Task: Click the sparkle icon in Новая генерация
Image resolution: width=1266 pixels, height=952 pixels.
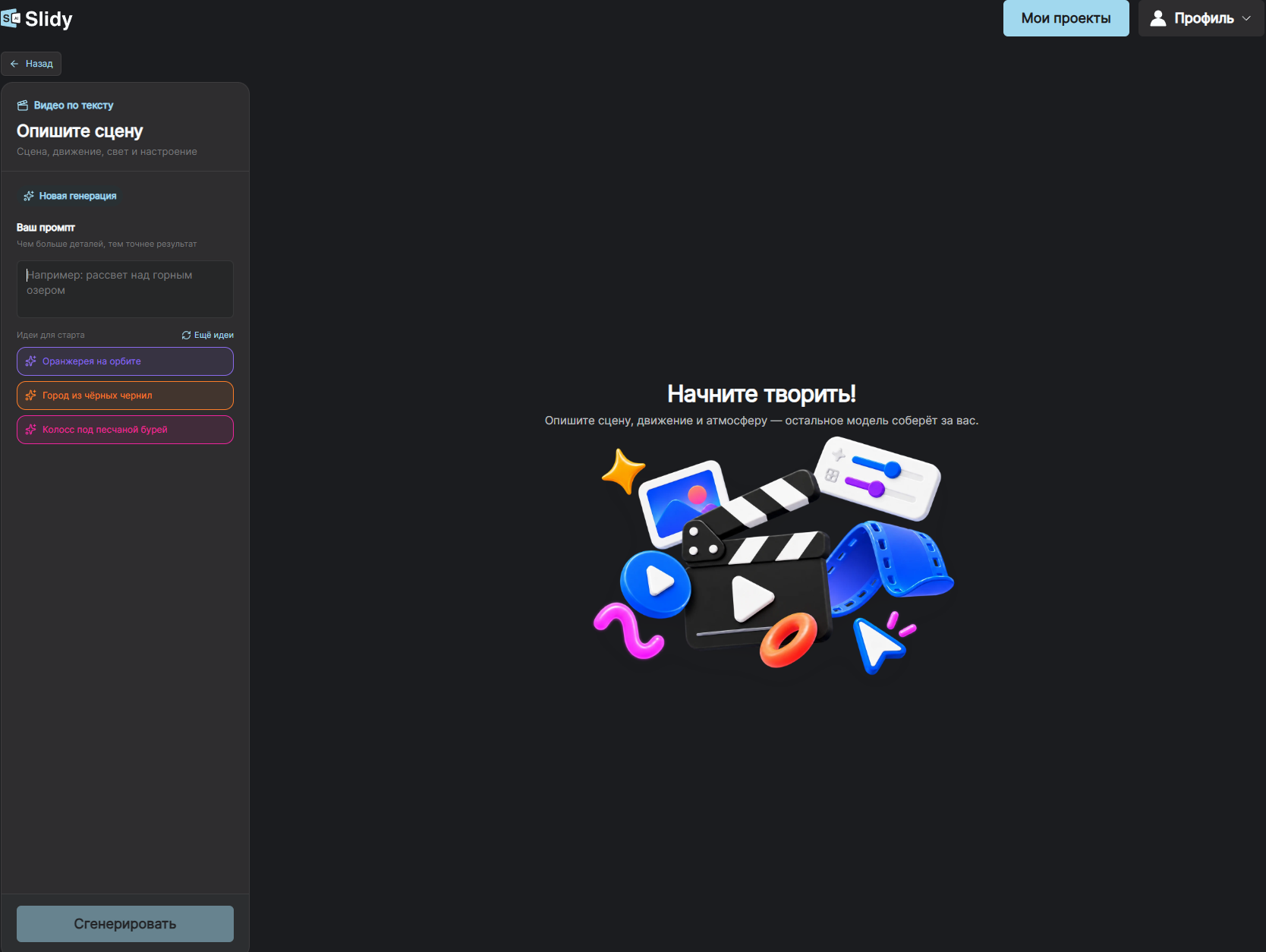Action: point(29,196)
